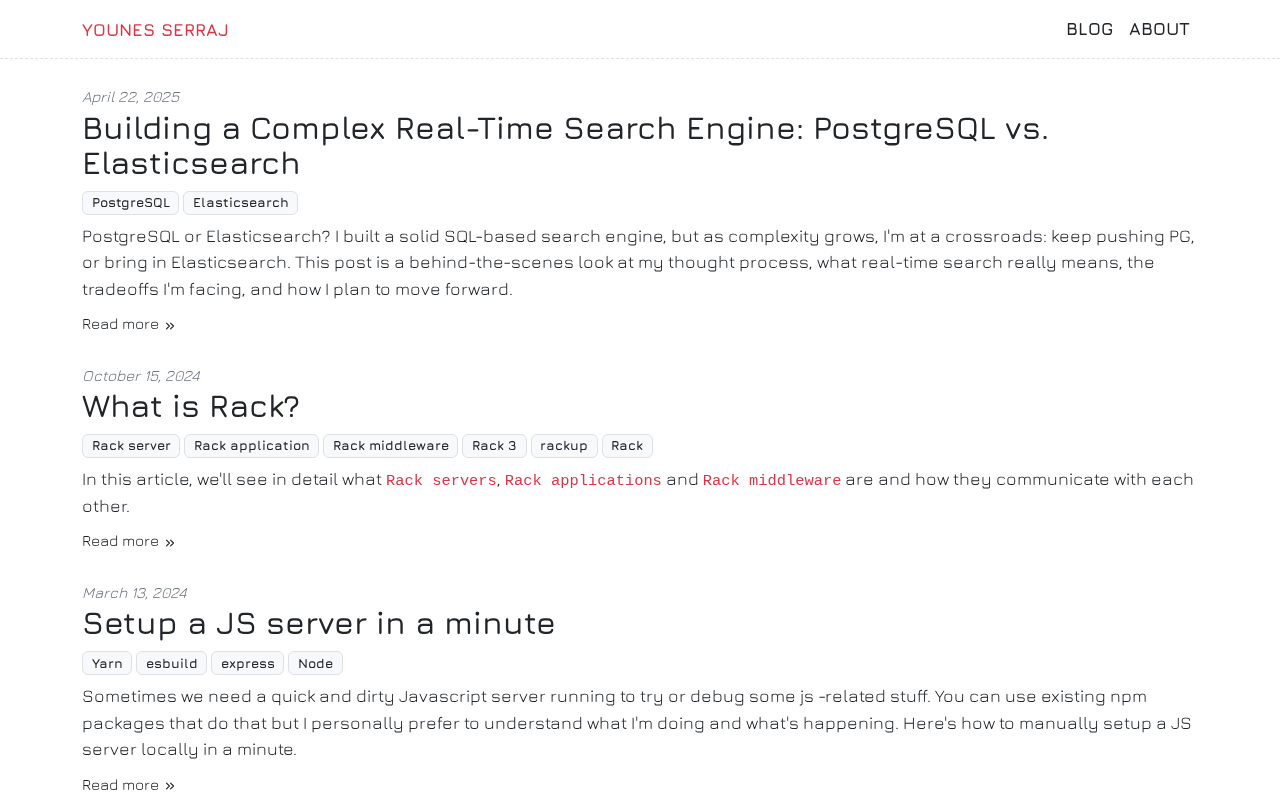This screenshot has height=800, width=1280.
Task: Filter by the Rack server tag
Action: pyautogui.click(x=131, y=446)
